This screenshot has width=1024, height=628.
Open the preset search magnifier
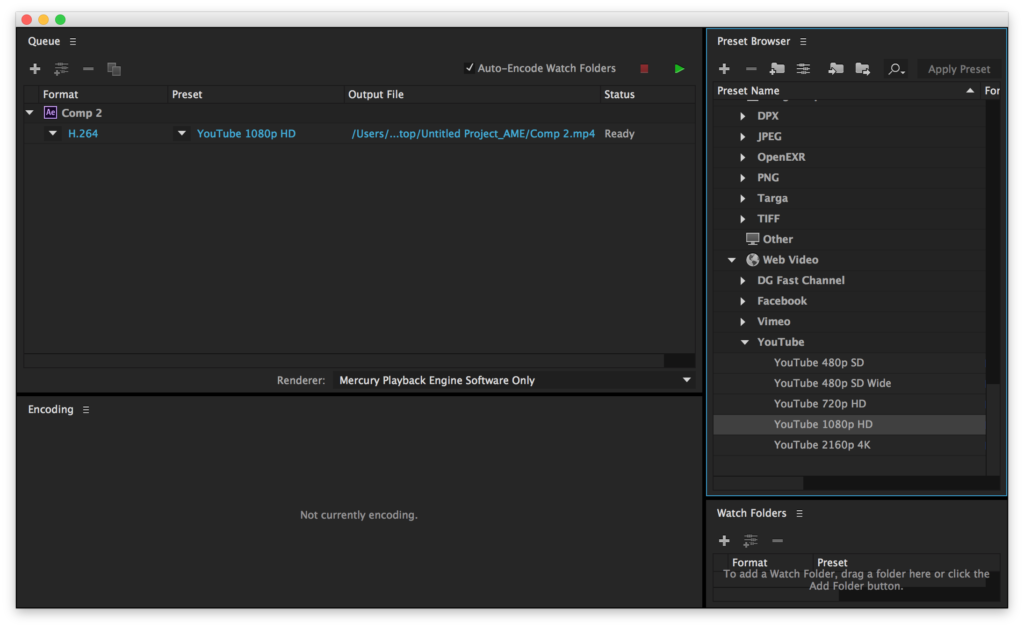pyautogui.click(x=896, y=69)
